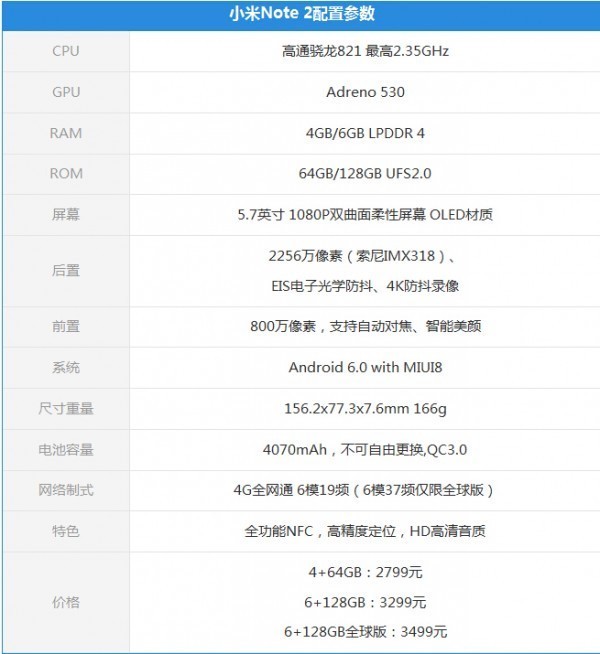Screen dimensions: 600x654
Task: Select the GPU row label
Action: coord(66,92)
